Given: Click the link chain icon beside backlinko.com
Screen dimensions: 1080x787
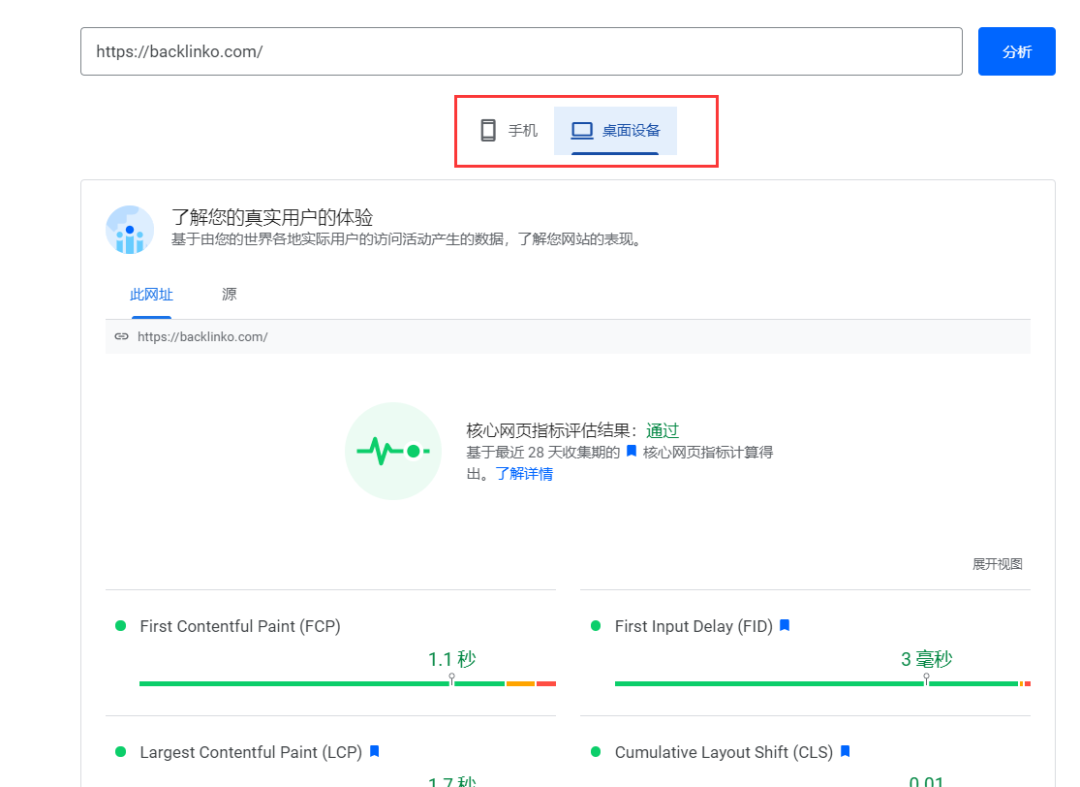Looking at the screenshot, I should coord(122,337).
